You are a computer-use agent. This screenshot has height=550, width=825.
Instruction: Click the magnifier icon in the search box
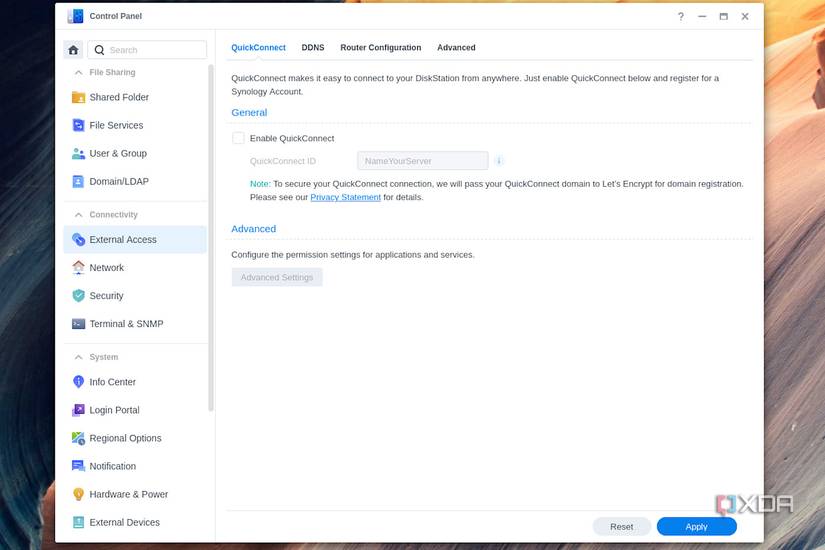pos(99,50)
